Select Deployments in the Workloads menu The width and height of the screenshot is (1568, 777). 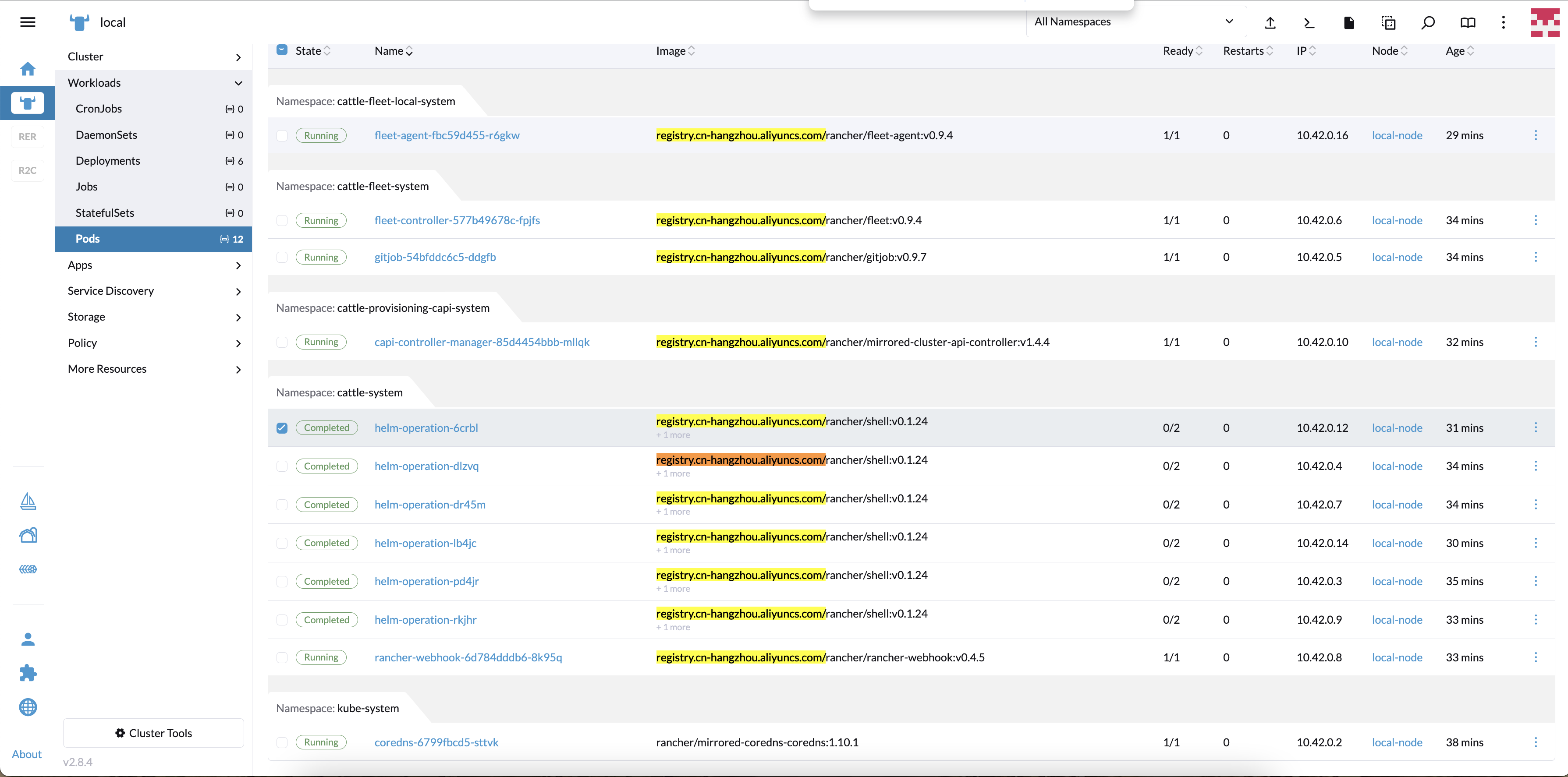tap(108, 161)
